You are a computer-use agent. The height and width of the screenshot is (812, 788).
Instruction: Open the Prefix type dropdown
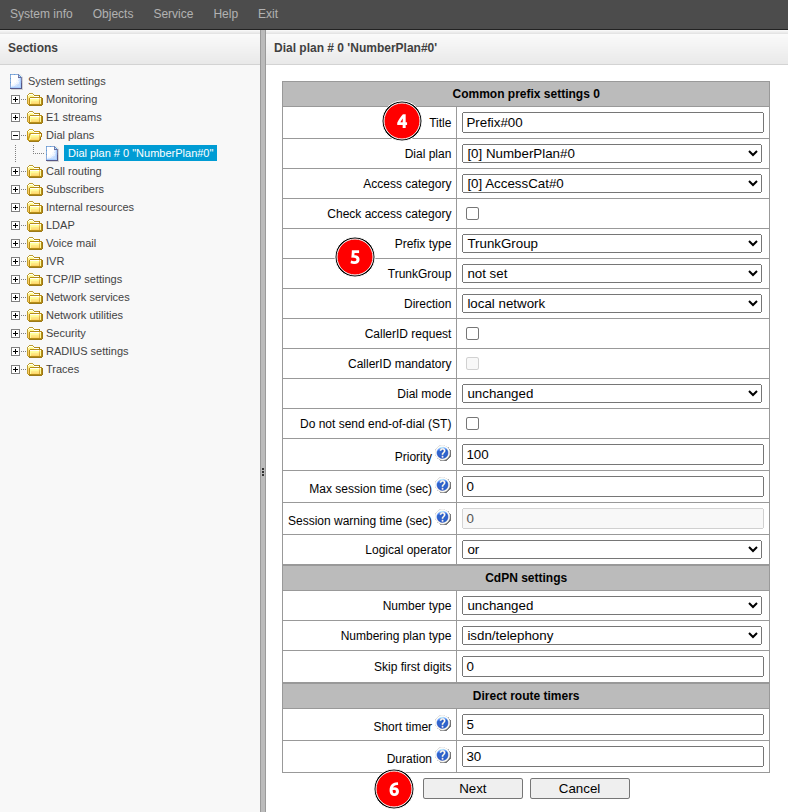(x=612, y=243)
